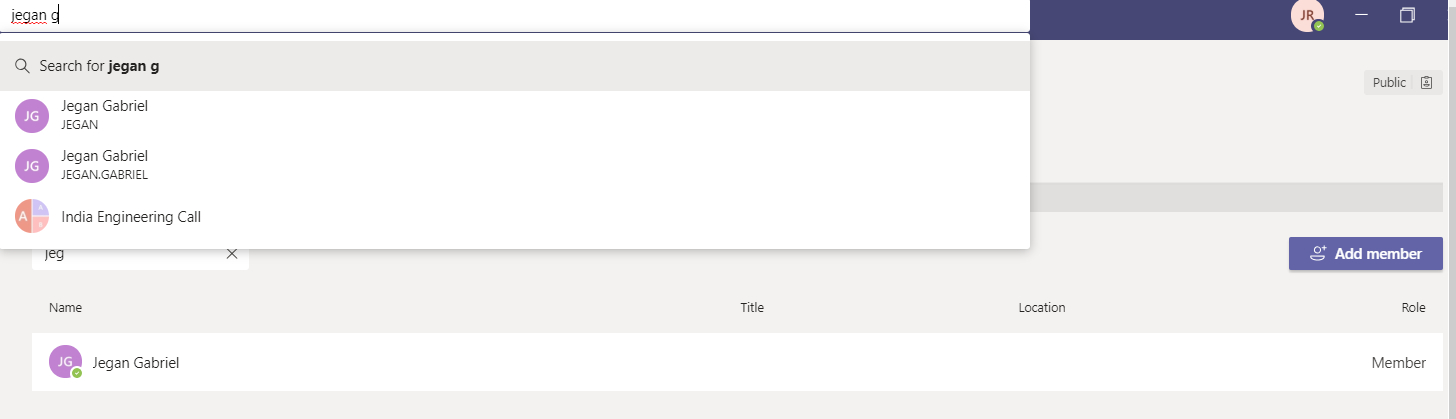Clear the member filter with the X icon
Screen dimensions: 1456x419
point(232,254)
